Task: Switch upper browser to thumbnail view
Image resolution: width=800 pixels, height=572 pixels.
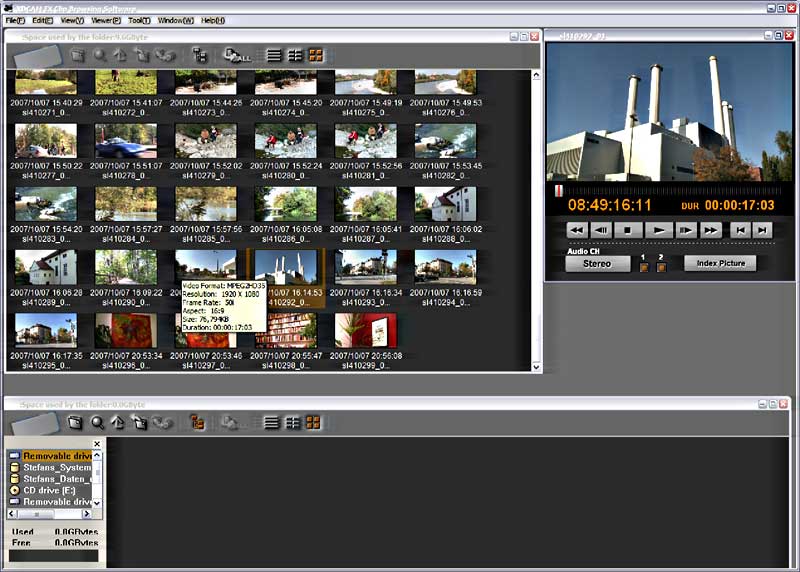Action: coord(315,56)
